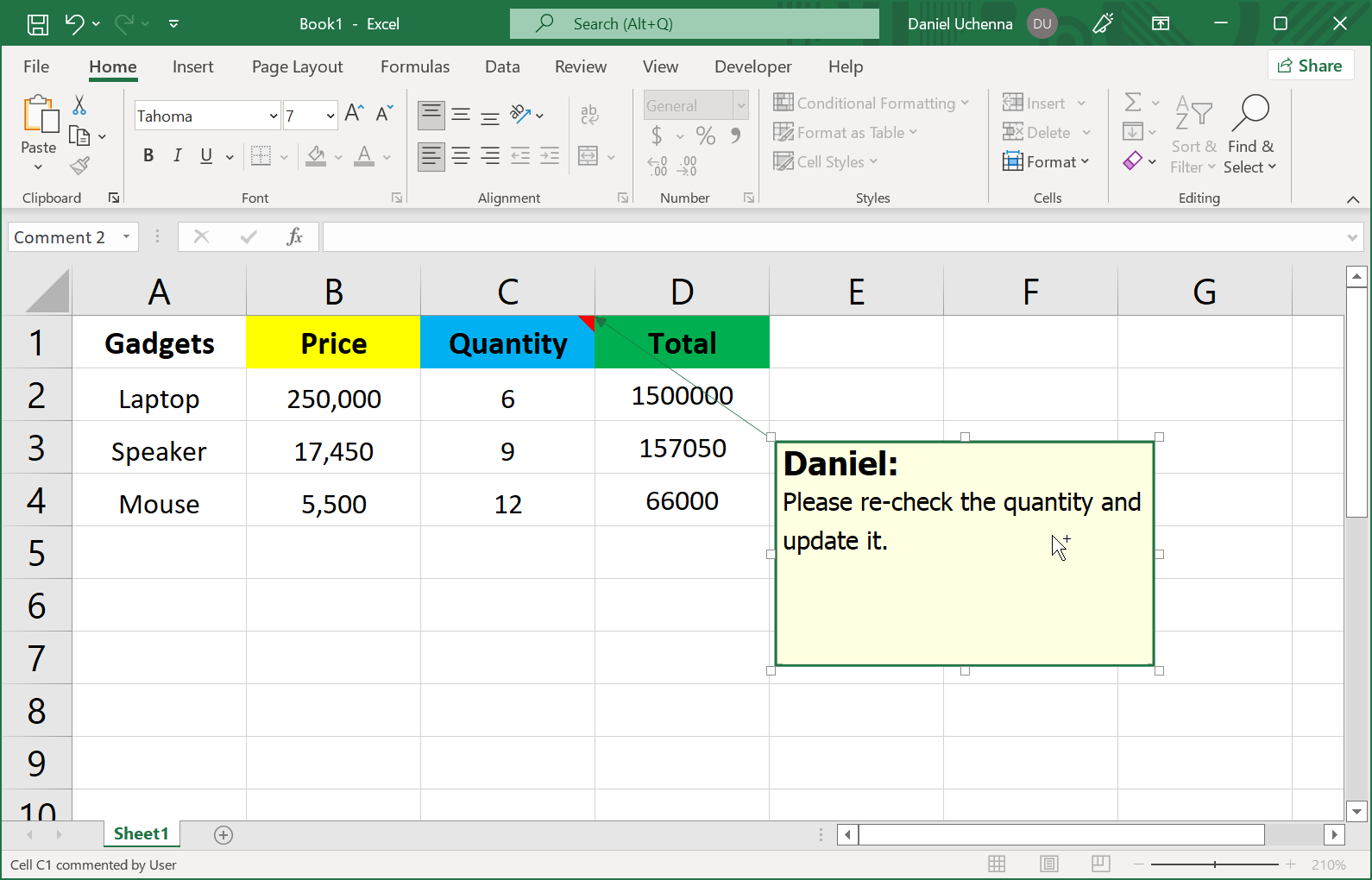Open the Formulas ribbon tab
The width and height of the screenshot is (1372, 880).
(x=414, y=66)
